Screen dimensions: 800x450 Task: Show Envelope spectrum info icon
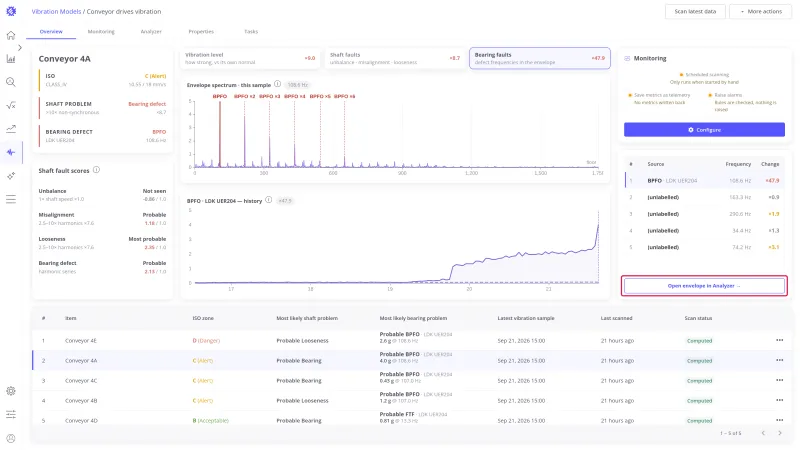point(278,84)
